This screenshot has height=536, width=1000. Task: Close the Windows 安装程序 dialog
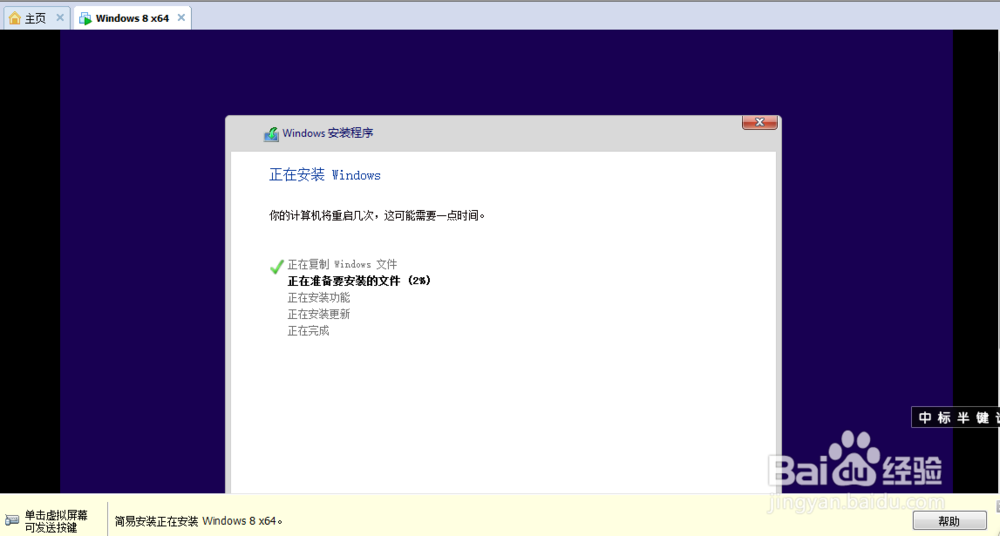point(760,122)
